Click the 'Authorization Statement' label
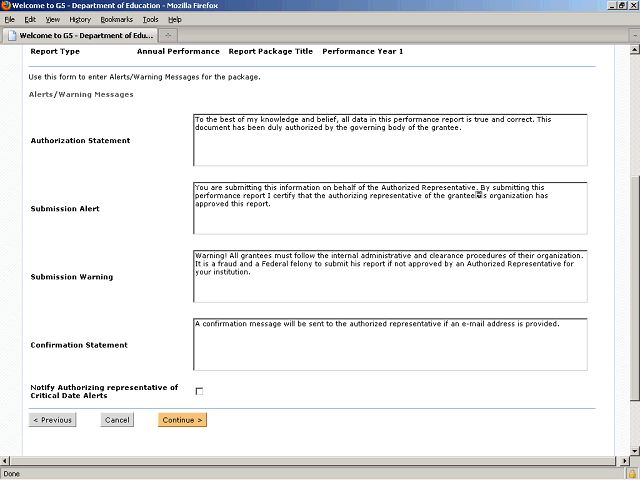The width and height of the screenshot is (640, 480). 80,140
